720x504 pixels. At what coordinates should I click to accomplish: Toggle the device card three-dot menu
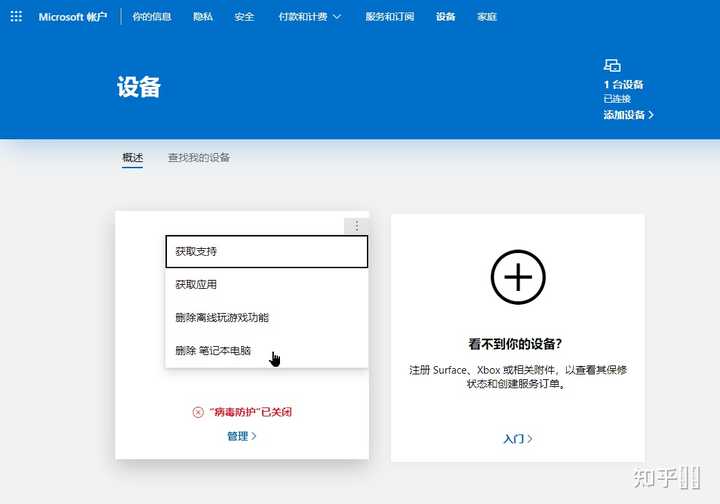point(356,225)
